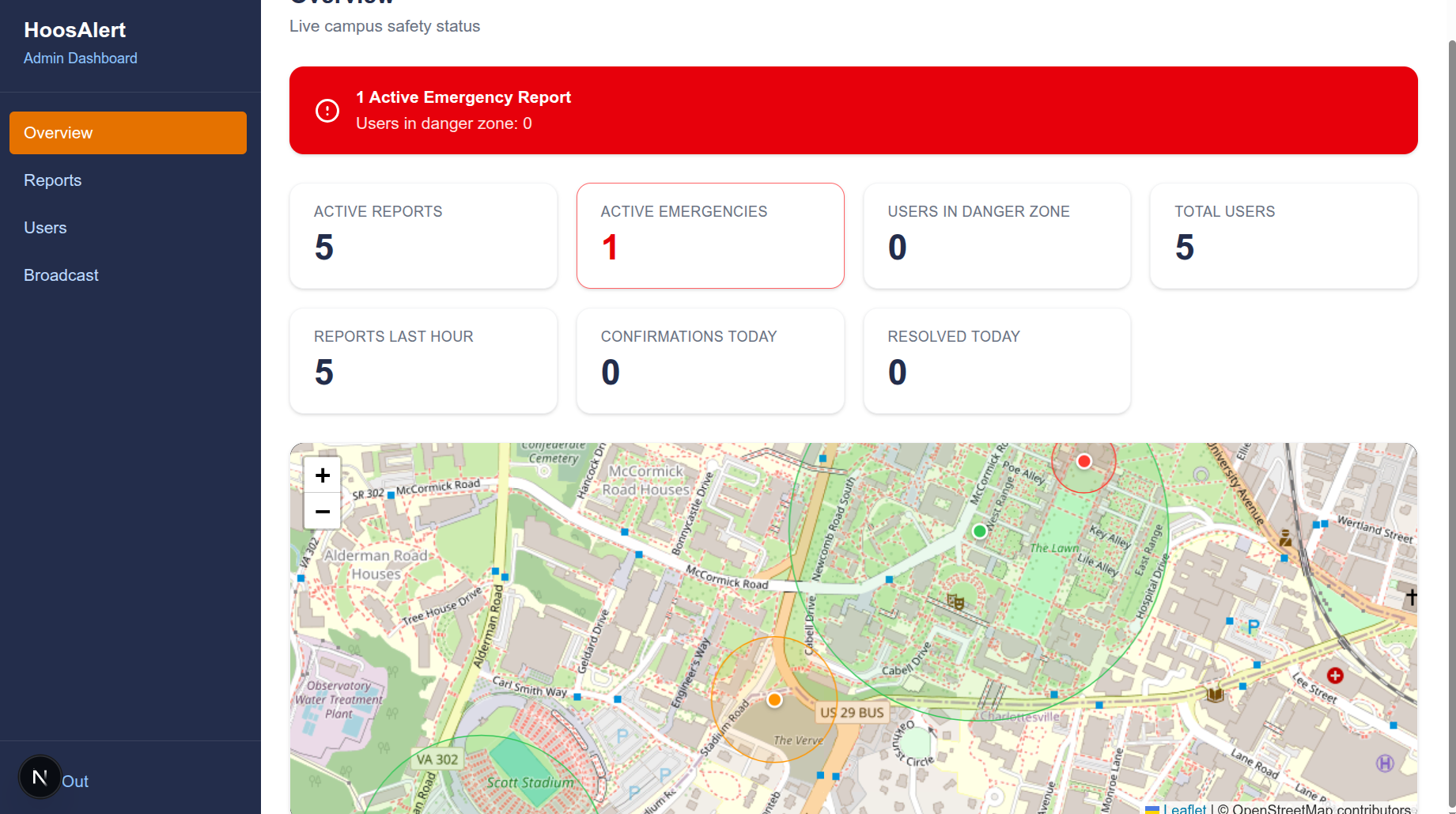
Task: Navigate to the Users page
Action: pos(128,228)
